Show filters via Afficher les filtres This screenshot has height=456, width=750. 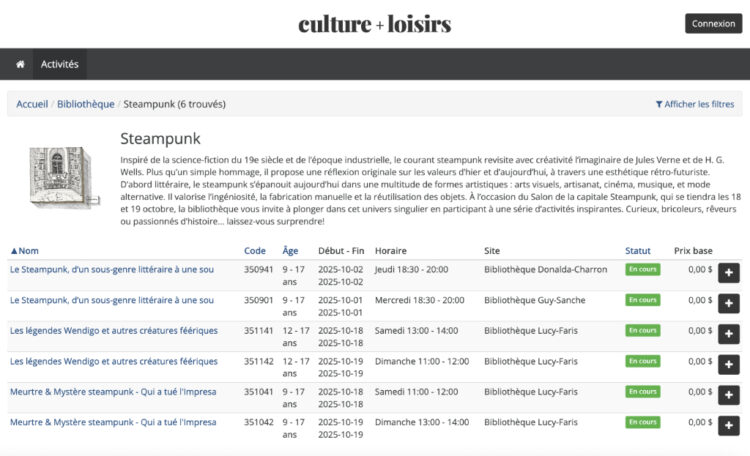click(x=694, y=104)
